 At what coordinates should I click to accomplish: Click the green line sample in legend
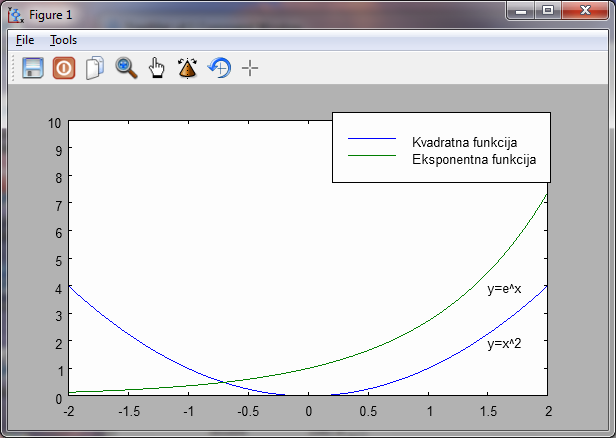click(x=371, y=157)
